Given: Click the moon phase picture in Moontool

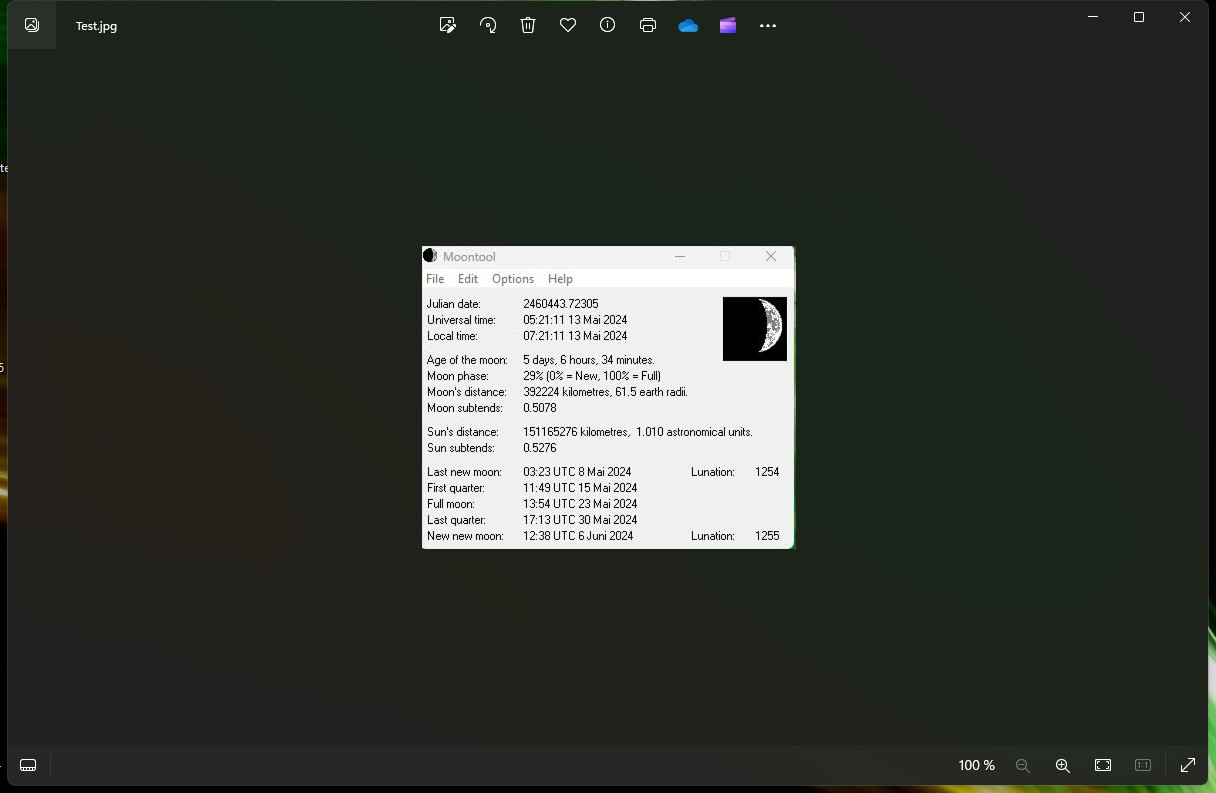Looking at the screenshot, I should pos(755,328).
